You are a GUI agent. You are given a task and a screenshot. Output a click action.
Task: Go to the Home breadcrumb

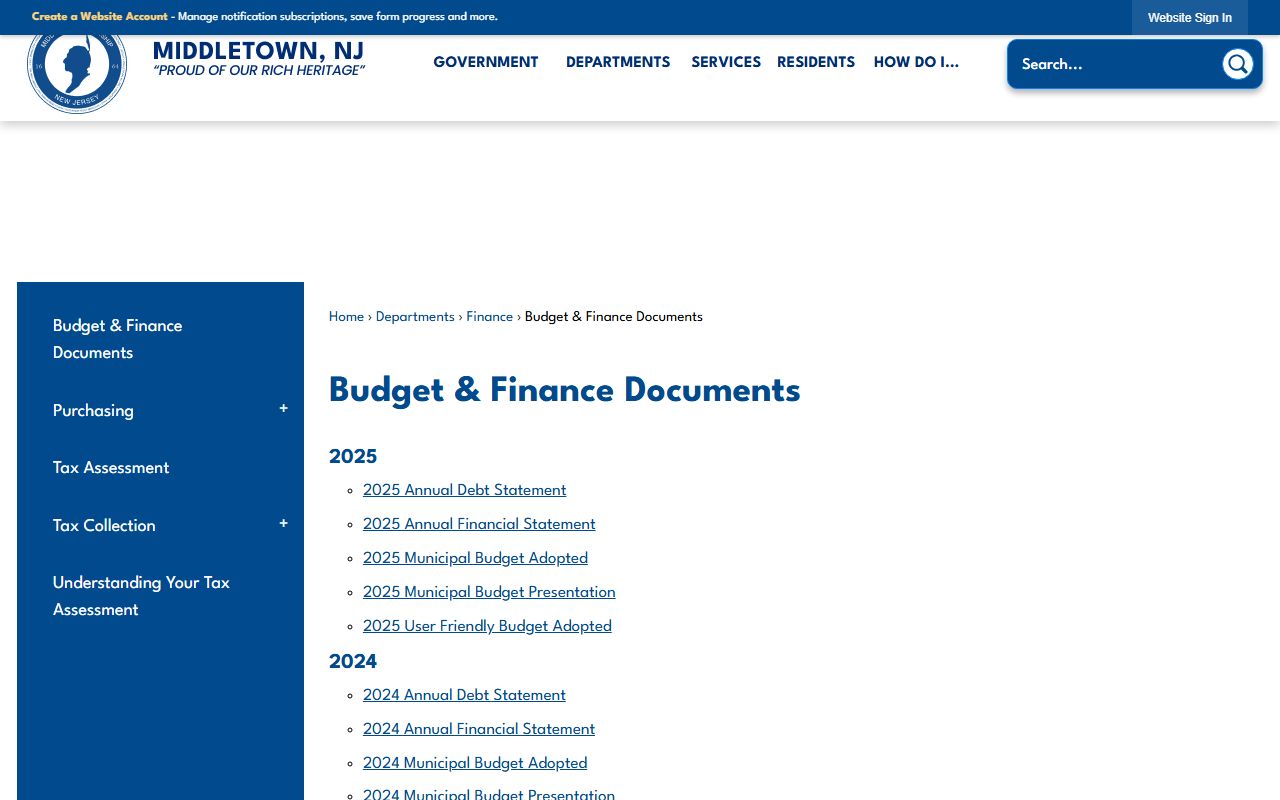(346, 317)
